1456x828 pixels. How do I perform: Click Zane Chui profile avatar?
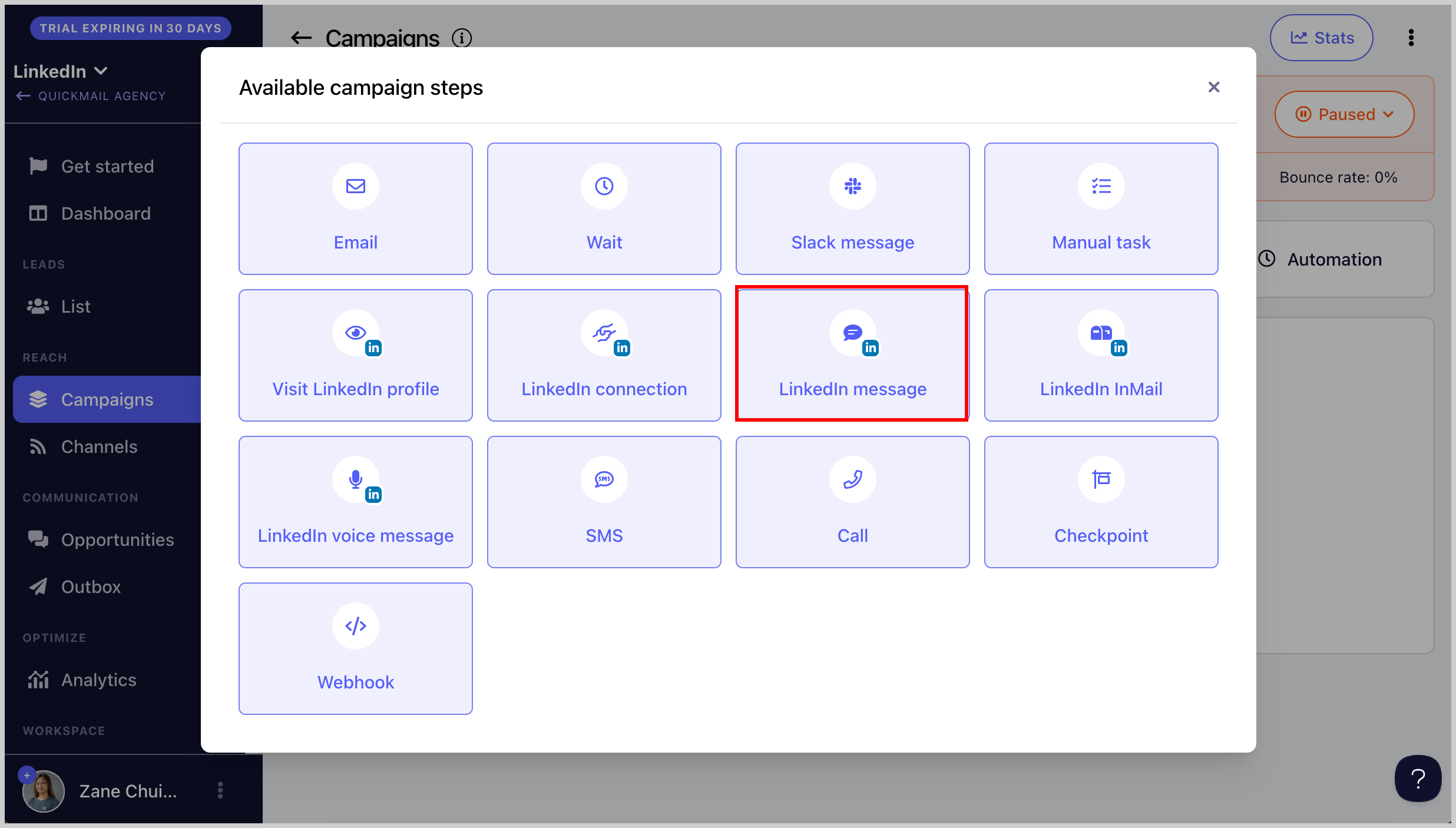[43, 791]
